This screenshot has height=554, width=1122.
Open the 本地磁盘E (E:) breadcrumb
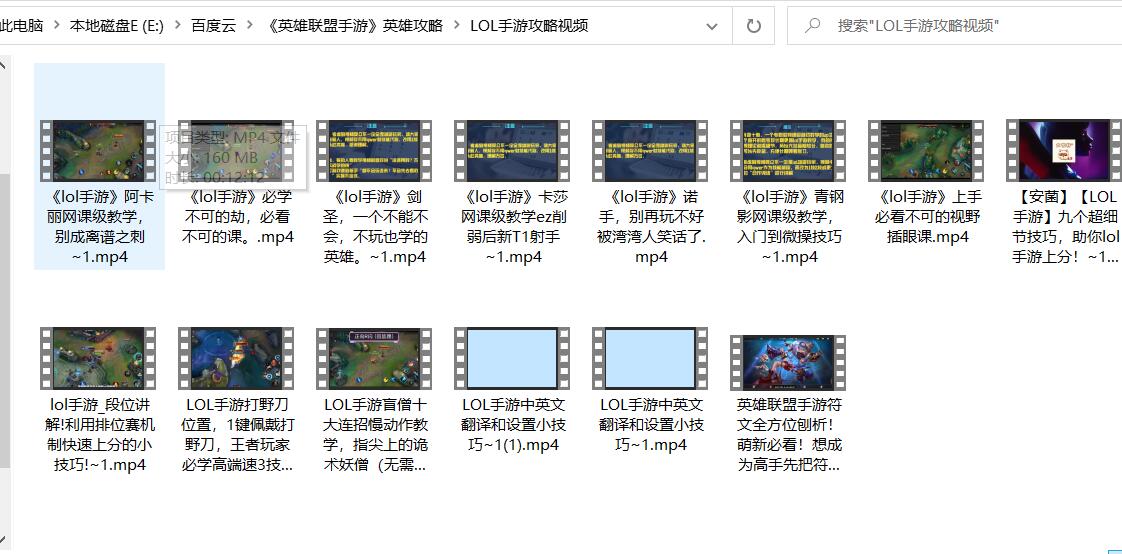116,26
